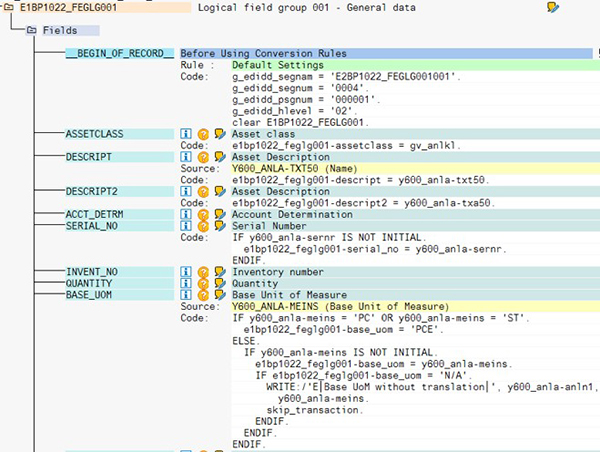Click help question icon for BASE_UOM field
This screenshot has width=600, height=452.
[203, 295]
